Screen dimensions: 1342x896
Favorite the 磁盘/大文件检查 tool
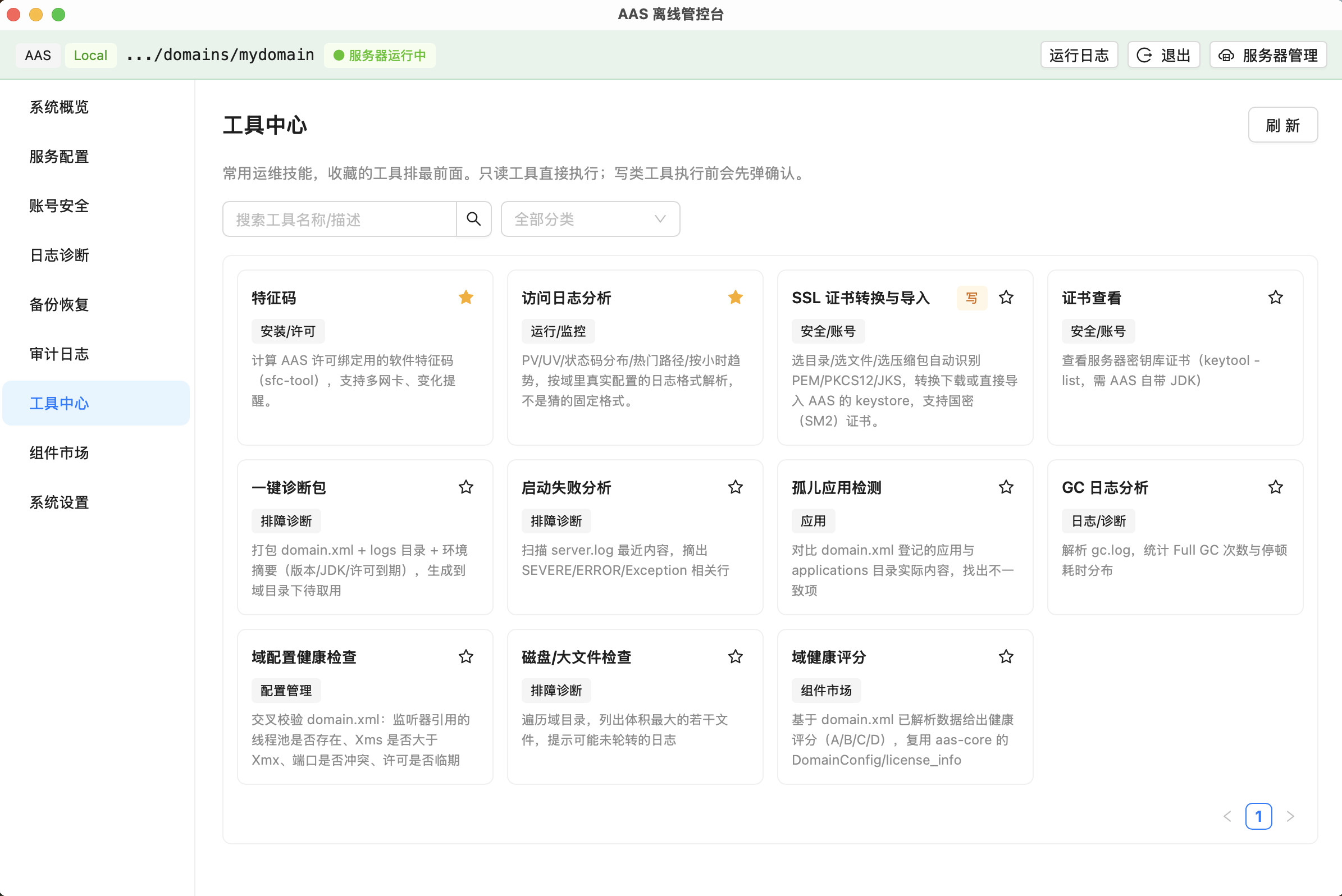pos(736,657)
